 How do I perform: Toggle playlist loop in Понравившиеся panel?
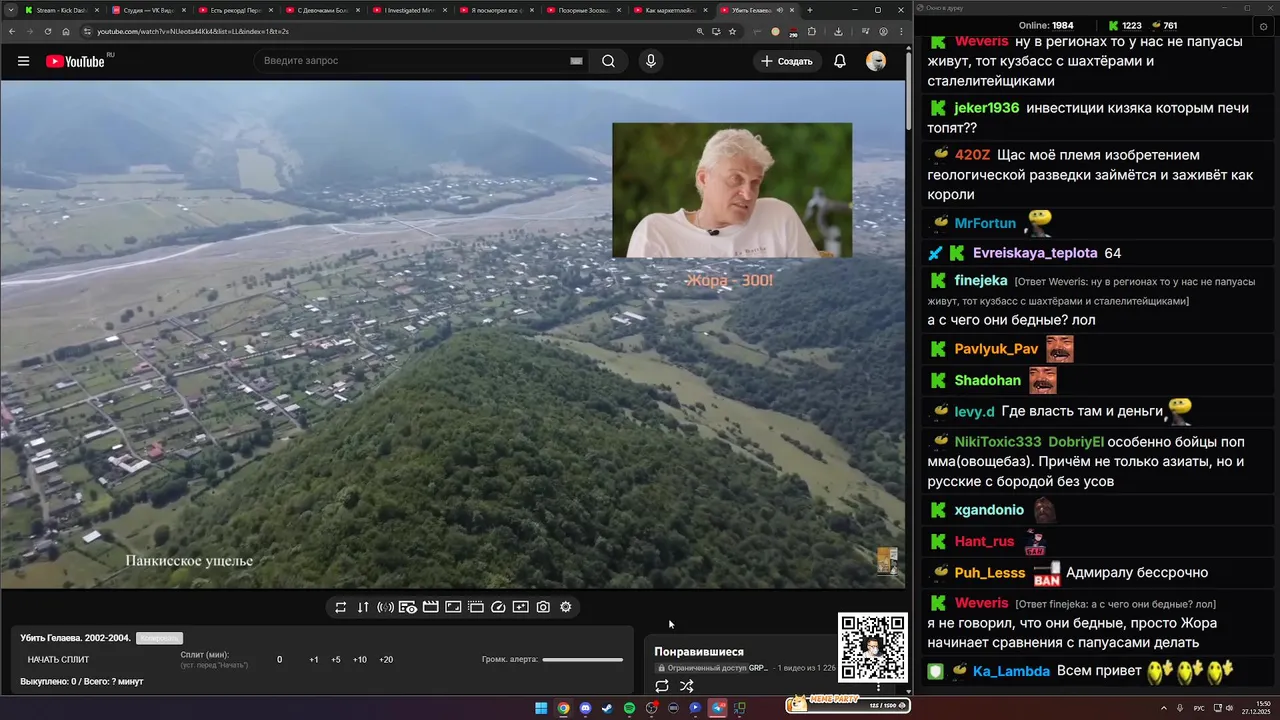(x=662, y=686)
